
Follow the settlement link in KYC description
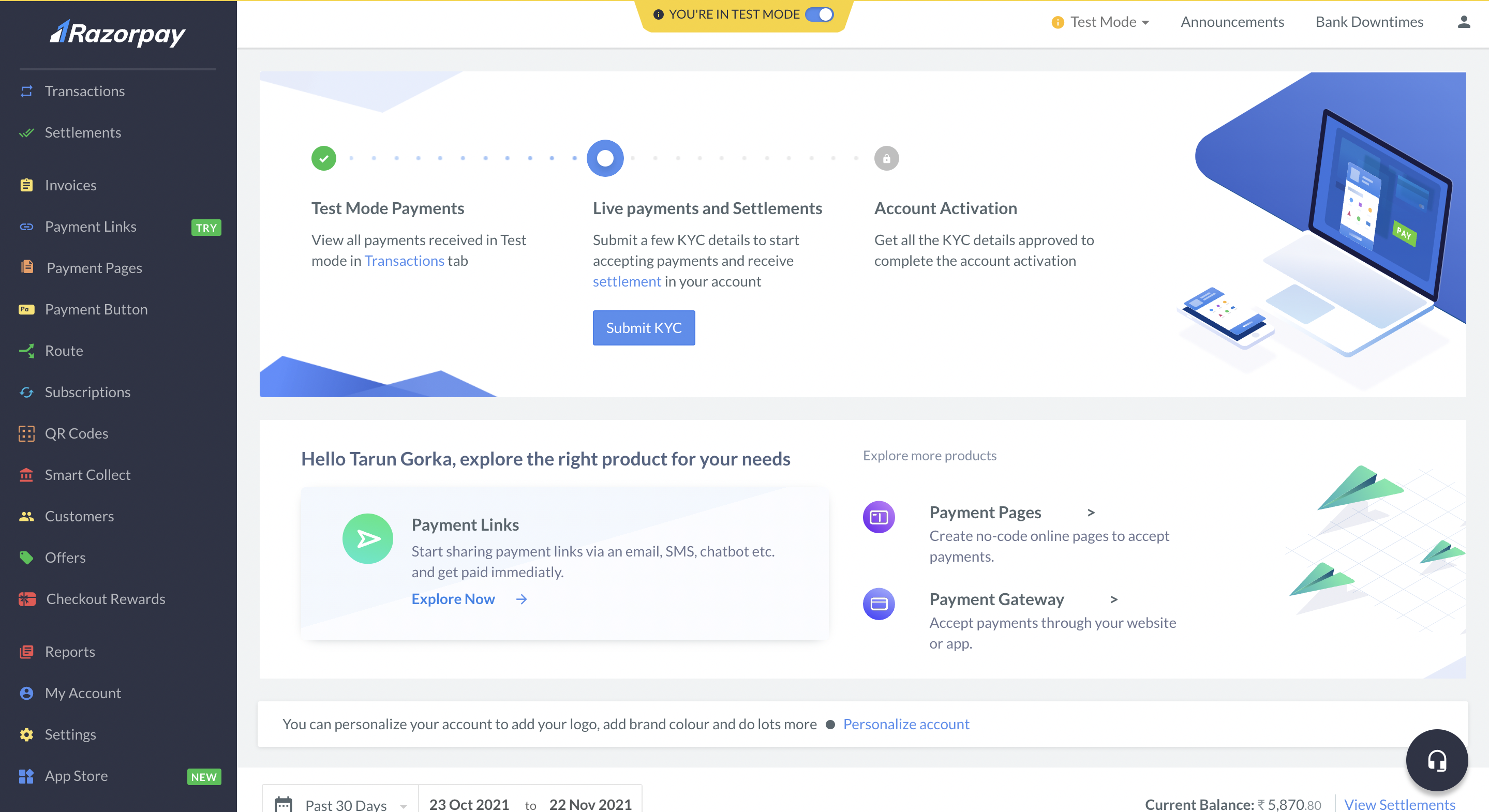pyautogui.click(x=627, y=281)
